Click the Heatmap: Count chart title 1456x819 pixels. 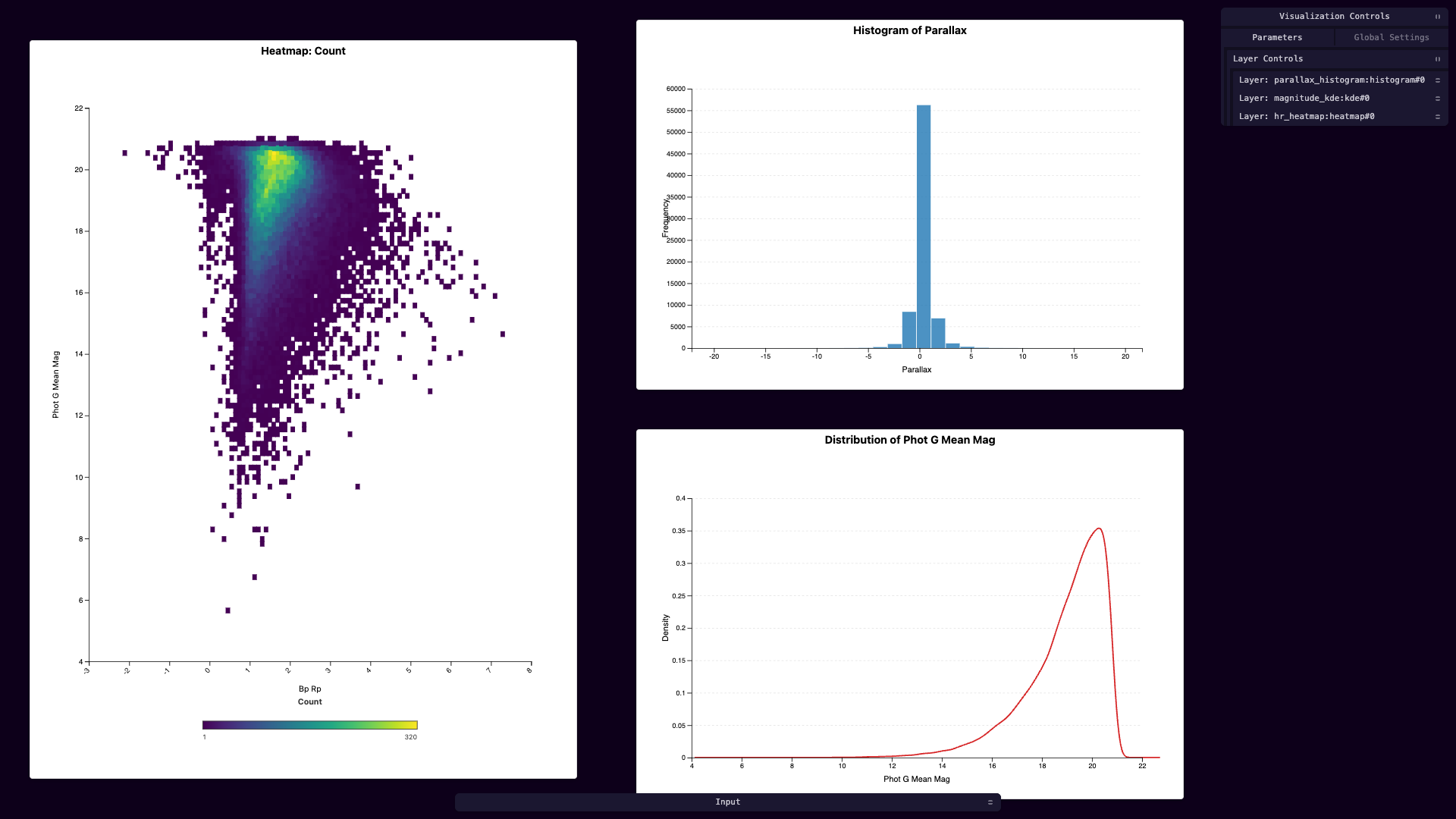[303, 52]
